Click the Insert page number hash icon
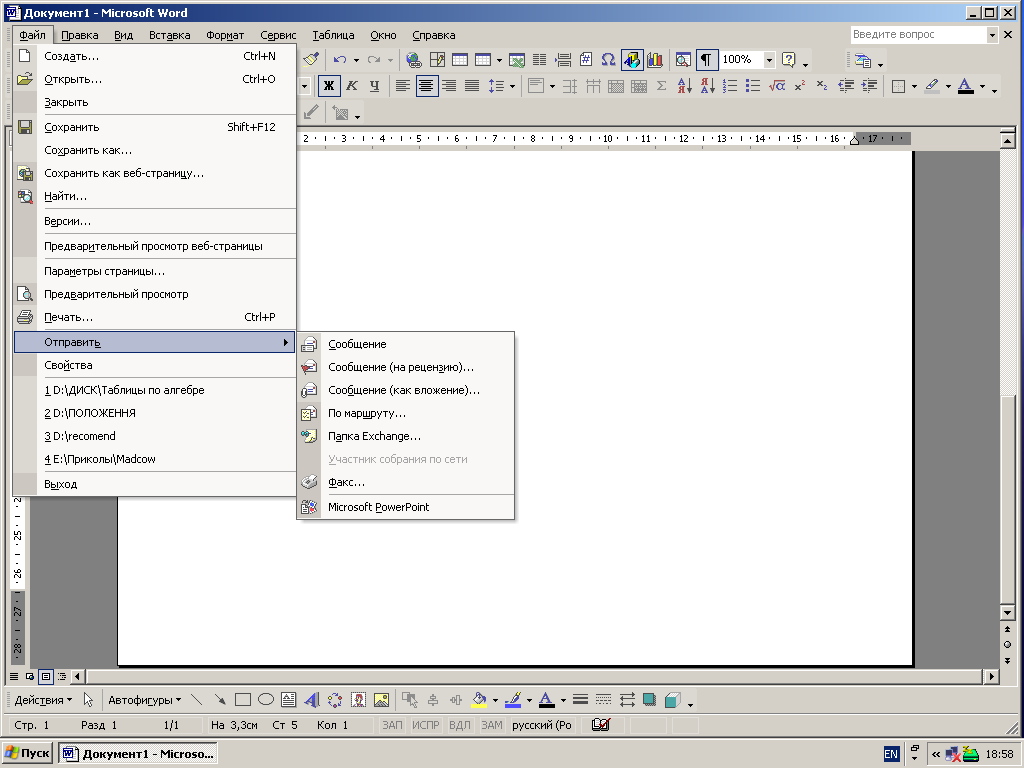This screenshot has width=1024, height=768. click(586, 60)
